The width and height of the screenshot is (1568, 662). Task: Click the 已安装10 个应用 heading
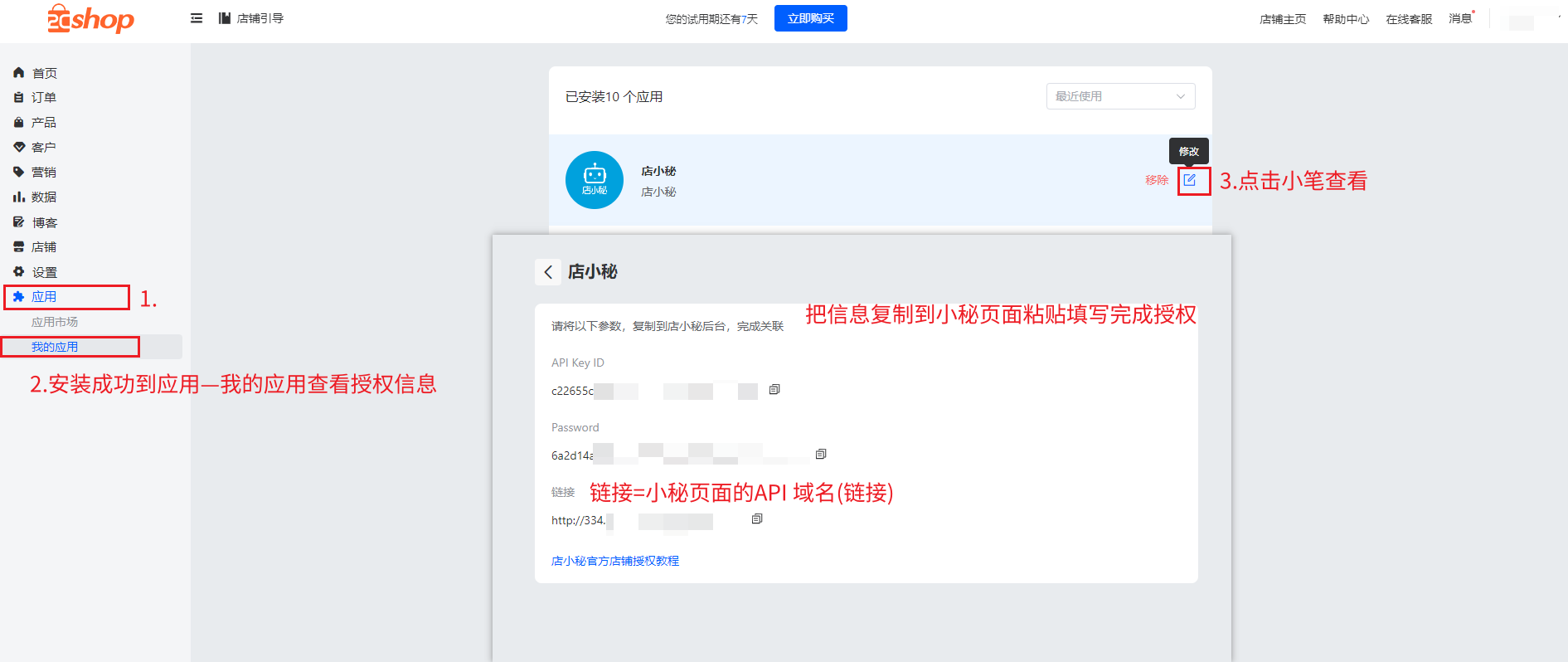pyautogui.click(x=614, y=97)
